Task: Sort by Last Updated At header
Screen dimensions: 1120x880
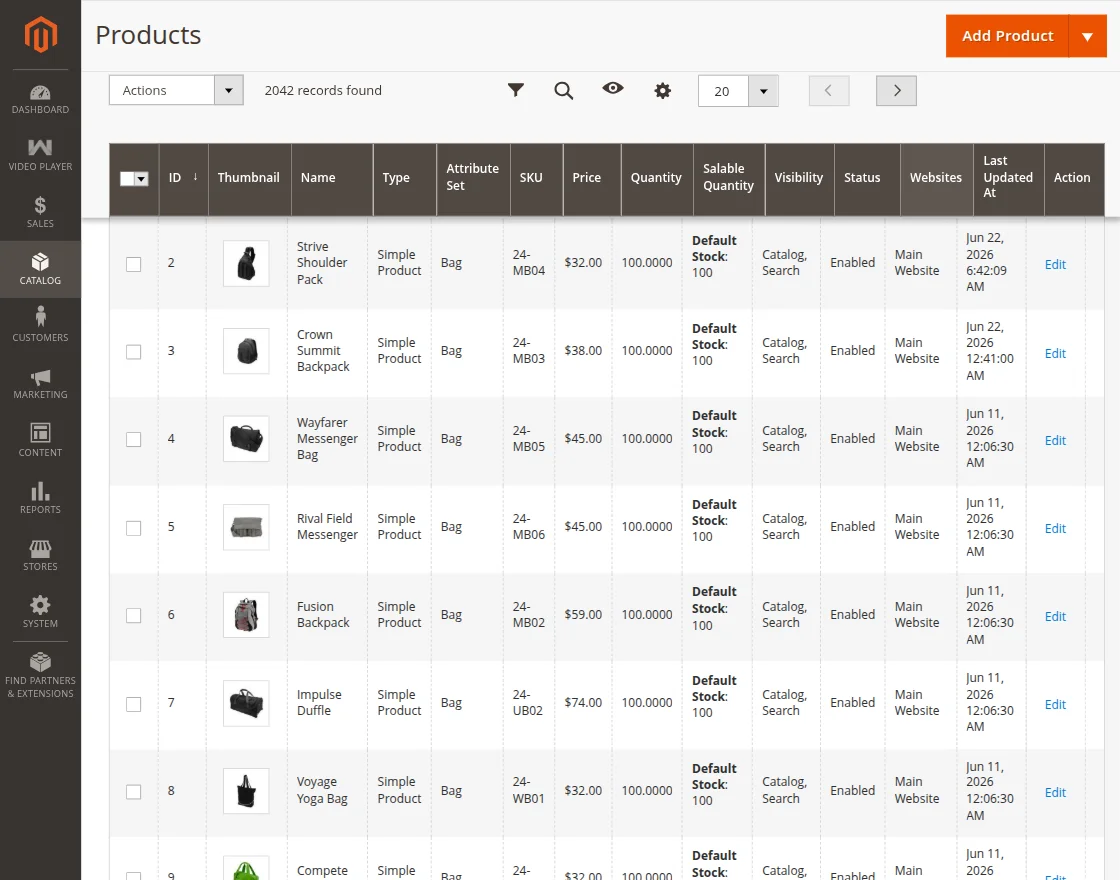Action: tap(1009, 178)
